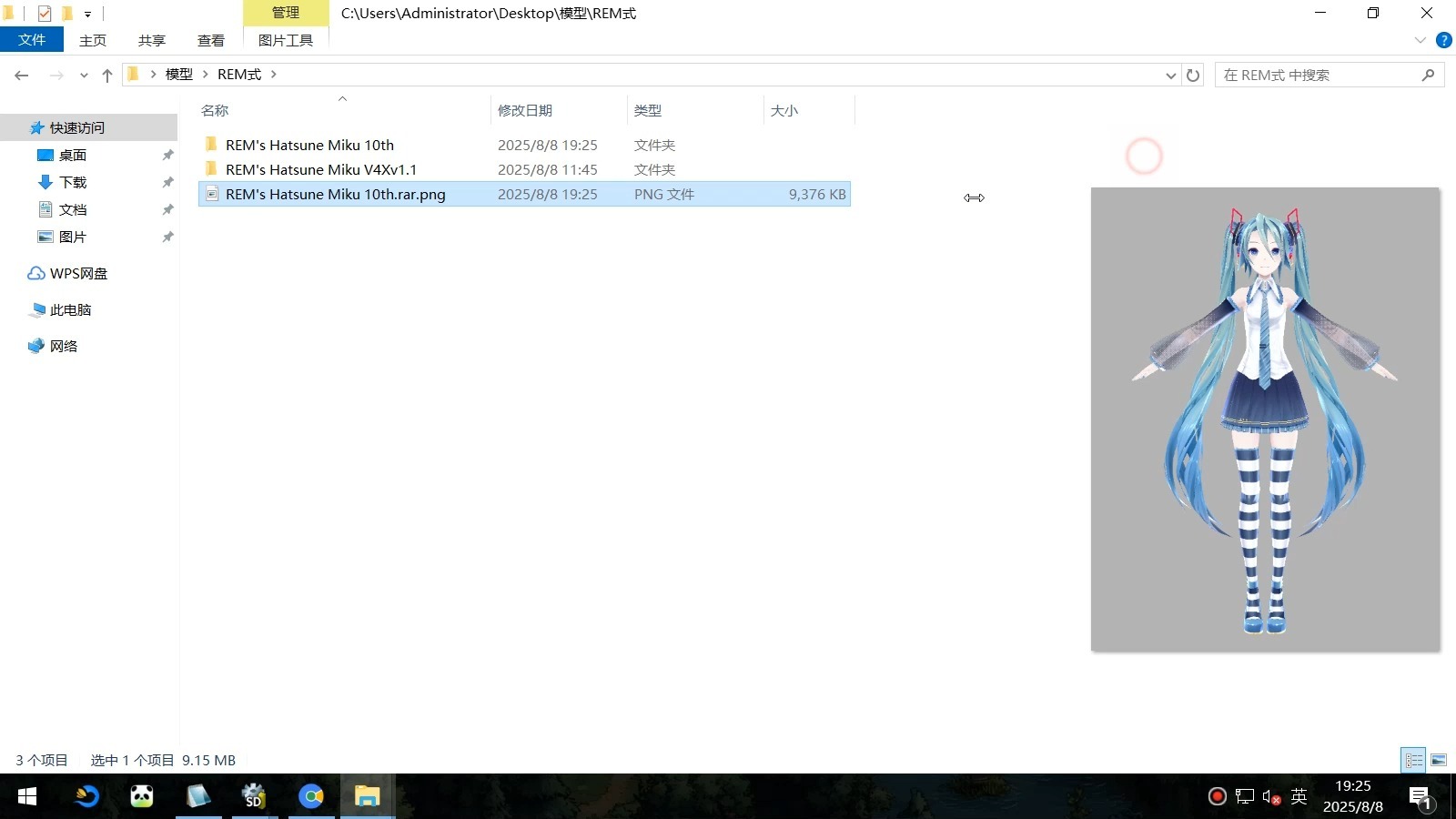This screenshot has height=819, width=1456.
Task: Click Properties icon in quick access toolbar
Action: 45,14
